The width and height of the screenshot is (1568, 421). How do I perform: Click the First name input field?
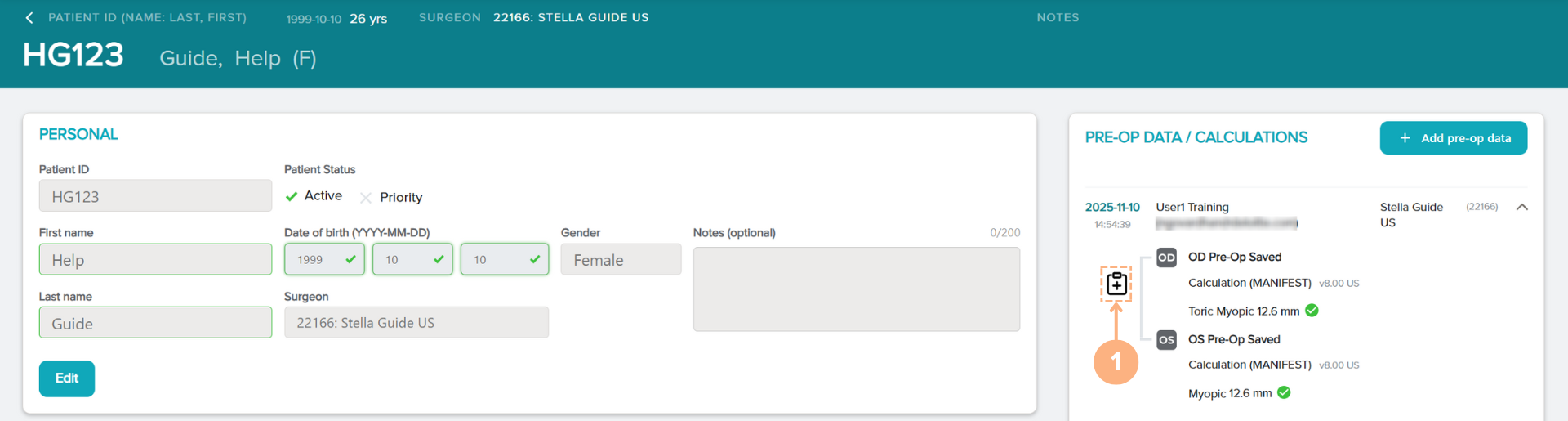tap(155, 260)
